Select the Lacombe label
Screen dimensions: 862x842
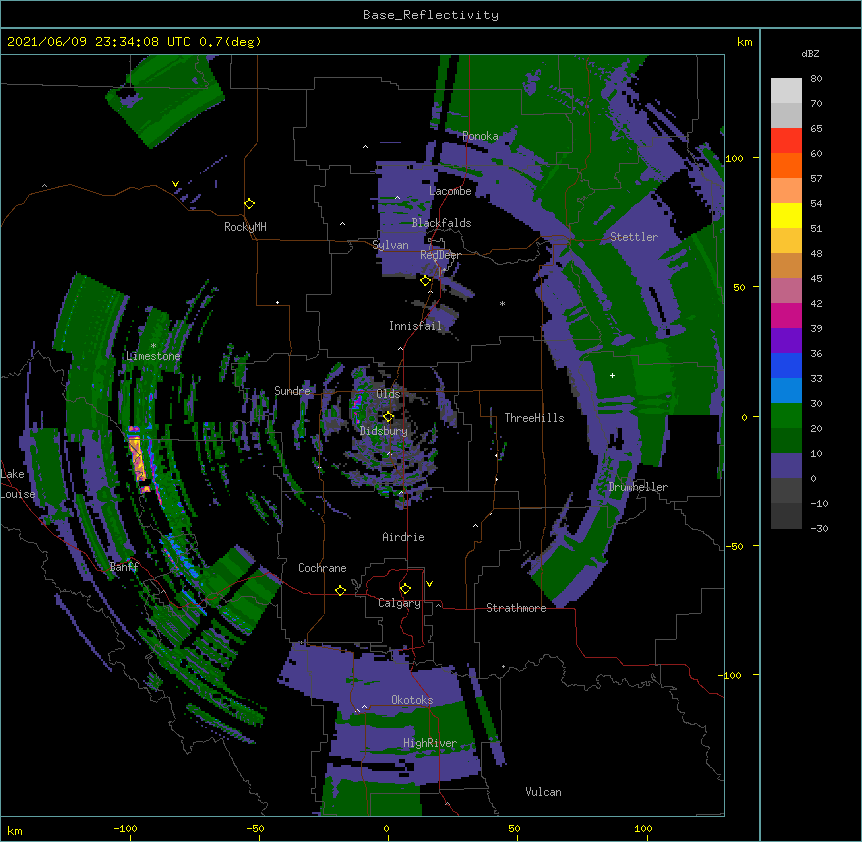[x=450, y=191]
